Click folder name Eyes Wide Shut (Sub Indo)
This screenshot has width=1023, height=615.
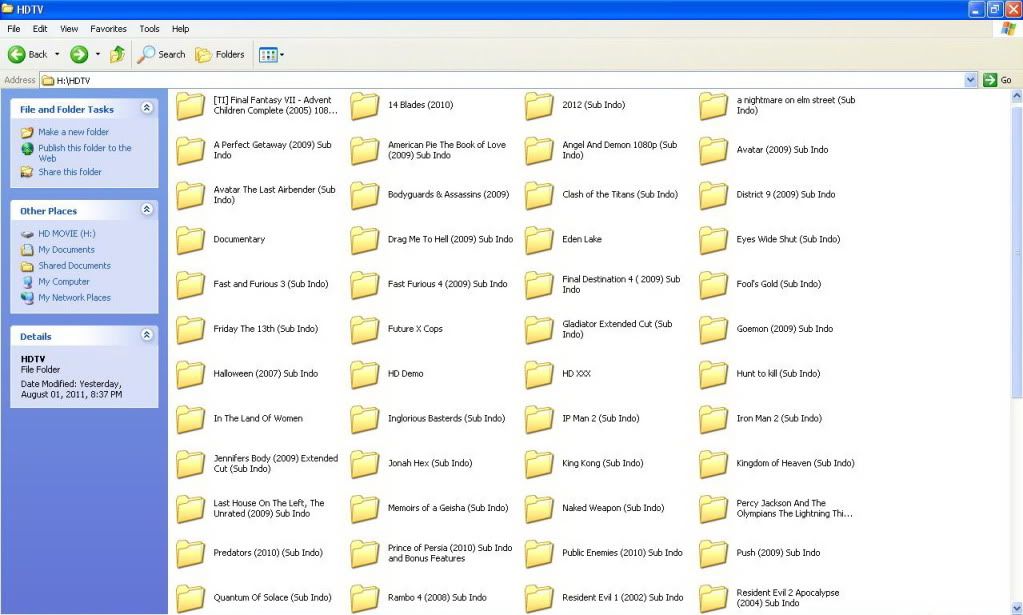788,239
